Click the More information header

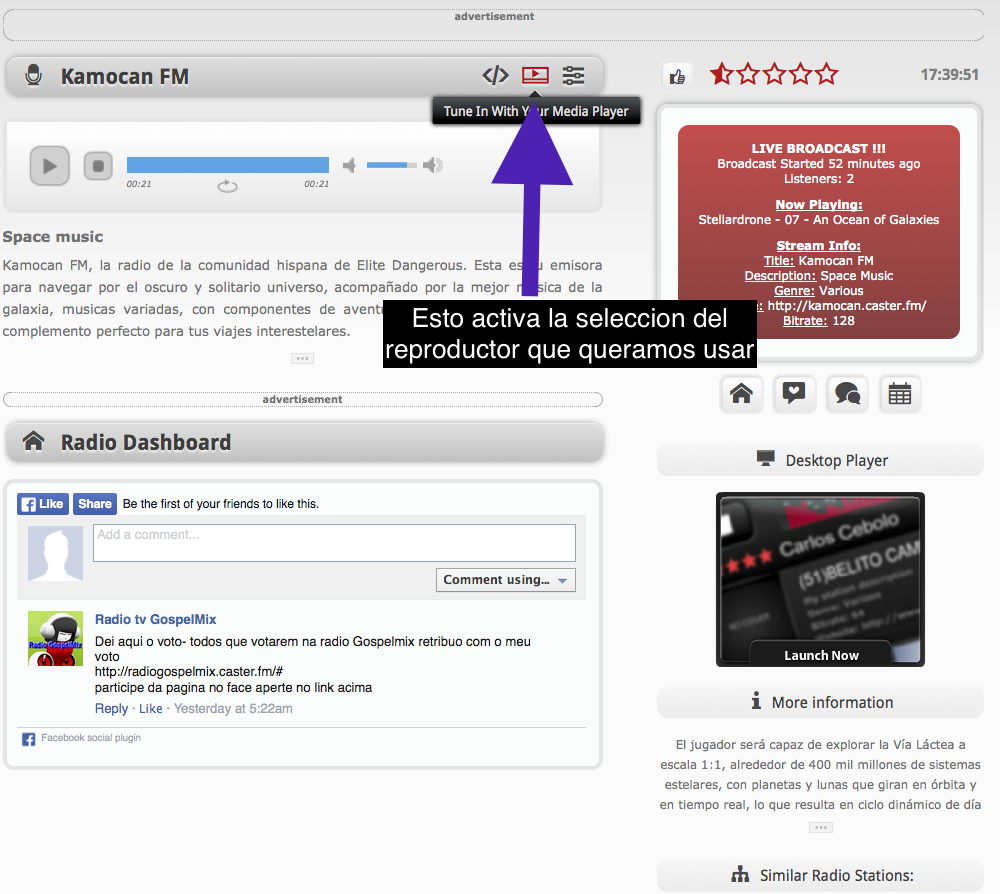point(820,702)
